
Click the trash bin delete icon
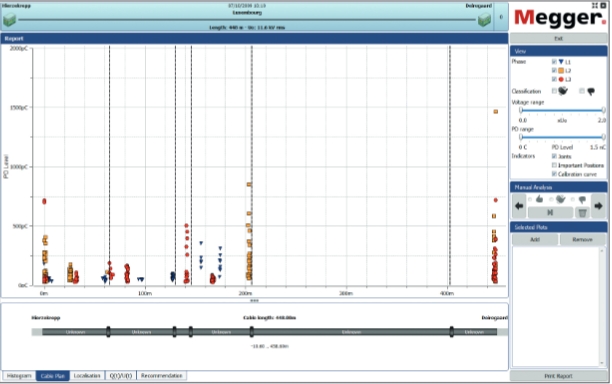[x=582, y=213]
